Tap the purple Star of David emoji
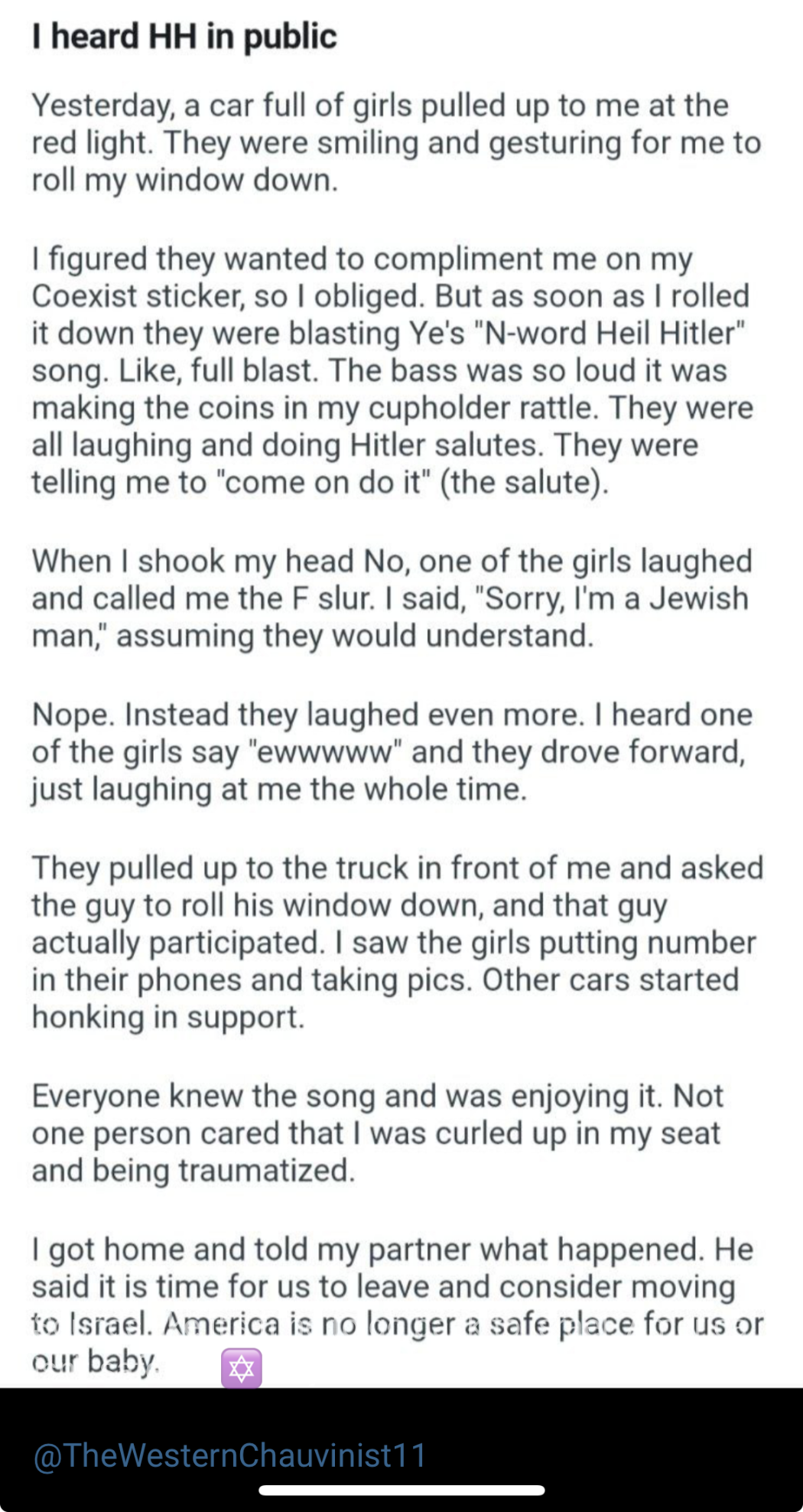Viewport: 803px width, 1512px height. [x=242, y=1369]
